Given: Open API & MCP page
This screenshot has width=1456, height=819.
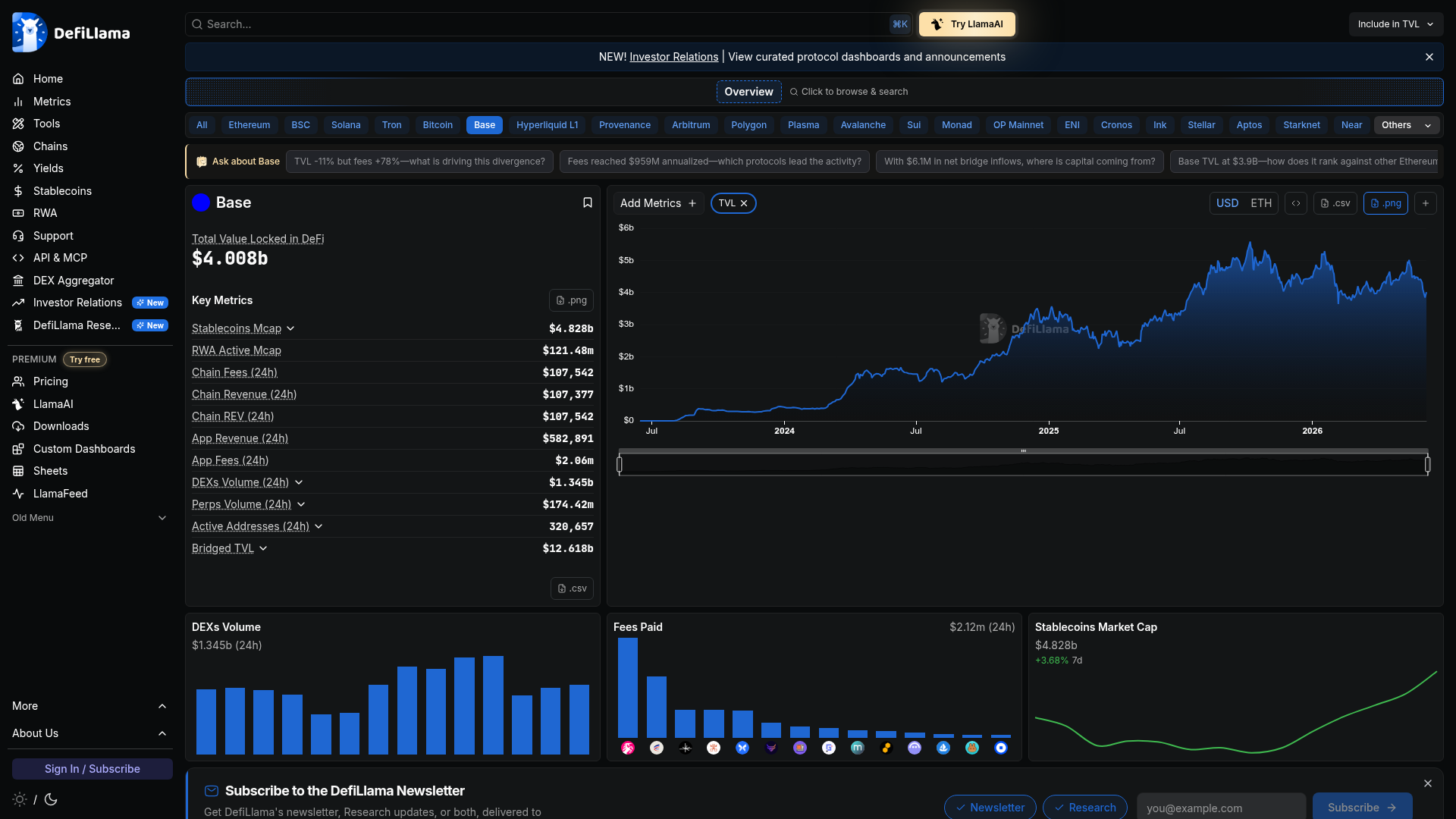Looking at the screenshot, I should point(60,258).
